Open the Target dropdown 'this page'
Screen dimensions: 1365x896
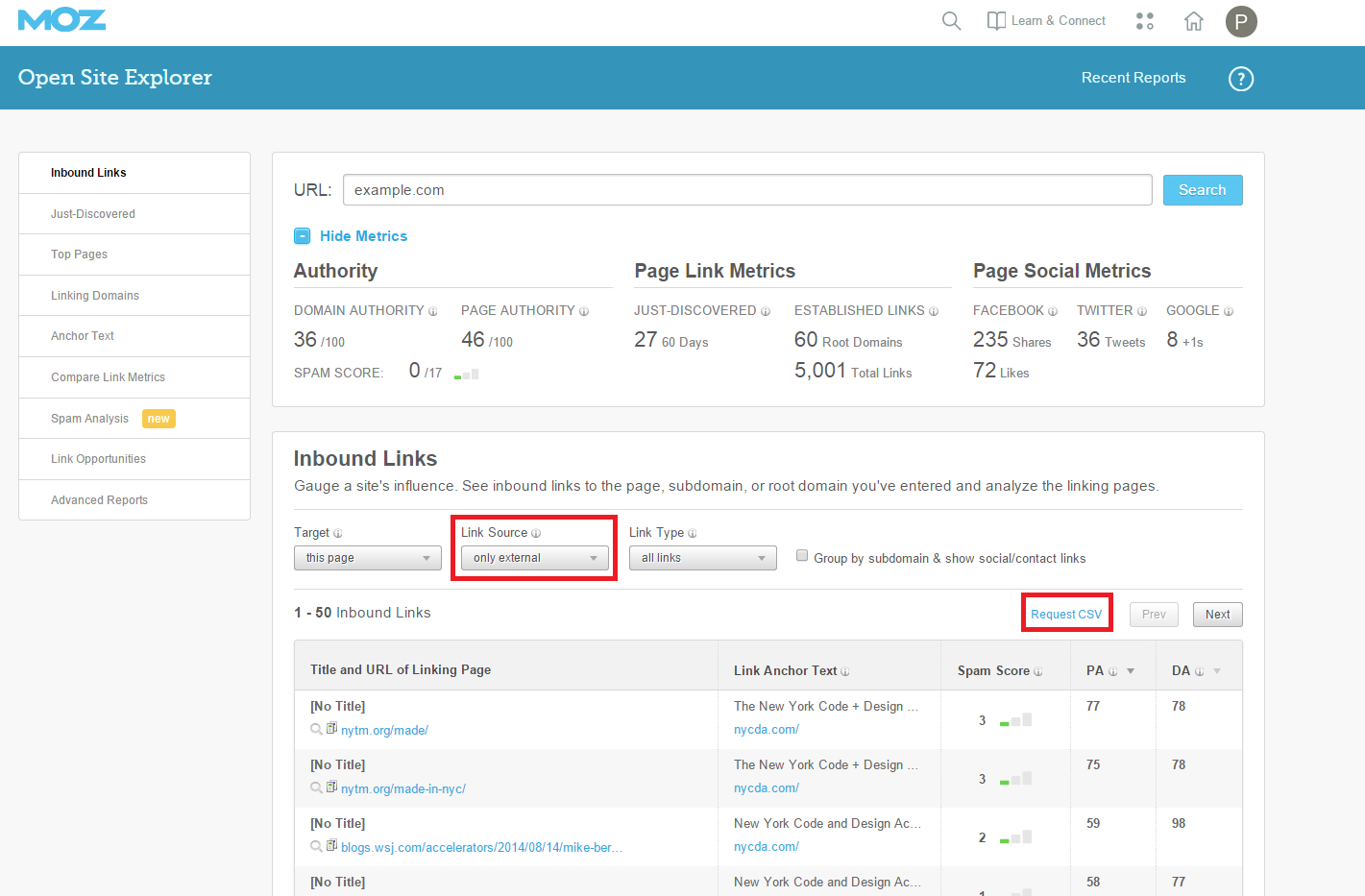click(x=368, y=558)
